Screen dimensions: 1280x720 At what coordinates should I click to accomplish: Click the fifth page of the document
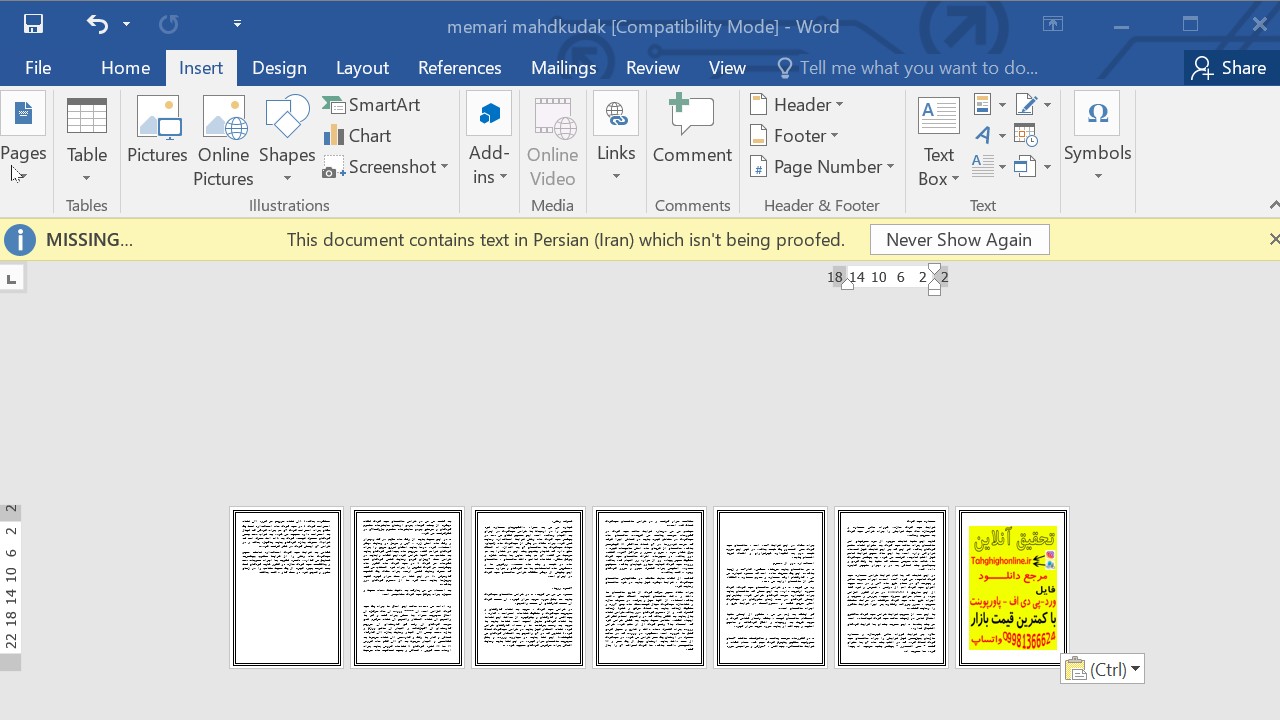[x=771, y=587]
